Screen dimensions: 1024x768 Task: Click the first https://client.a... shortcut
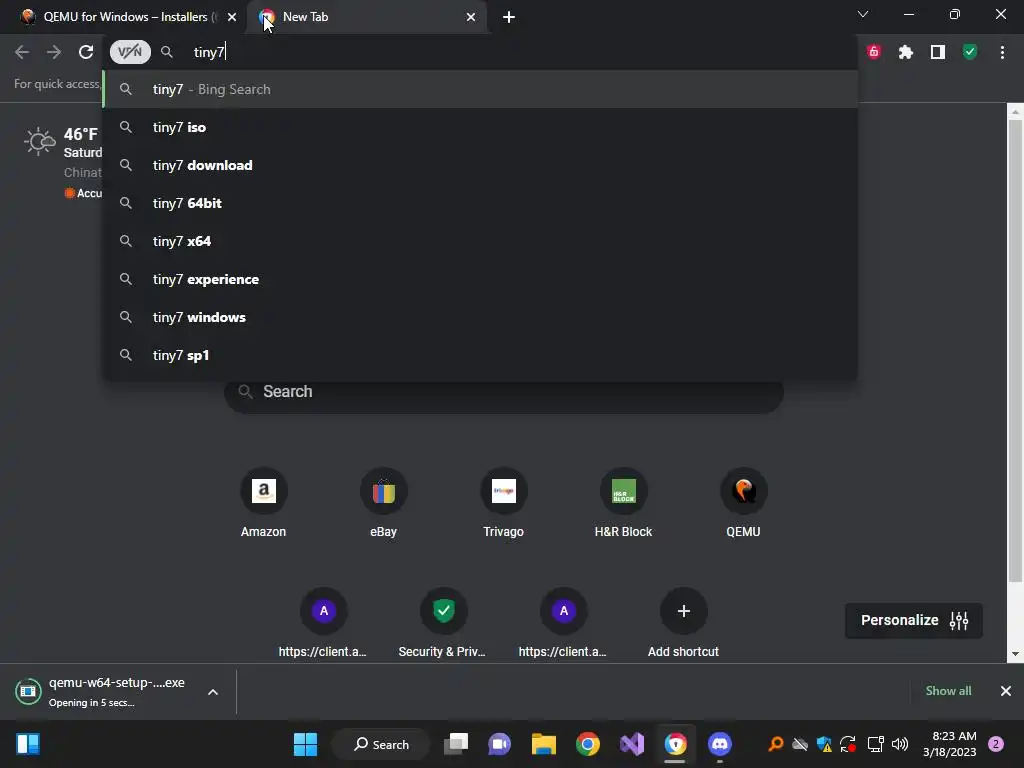point(323,623)
